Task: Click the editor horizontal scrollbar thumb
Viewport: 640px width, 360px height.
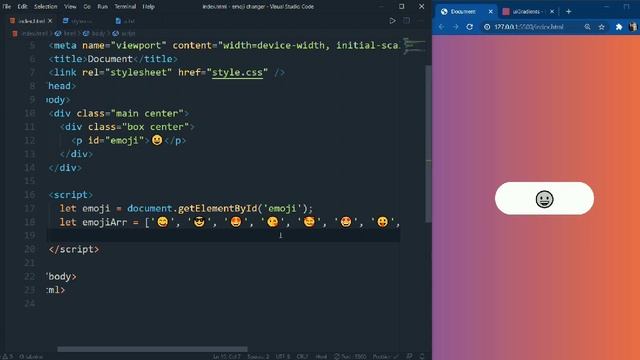Action: 152,349
